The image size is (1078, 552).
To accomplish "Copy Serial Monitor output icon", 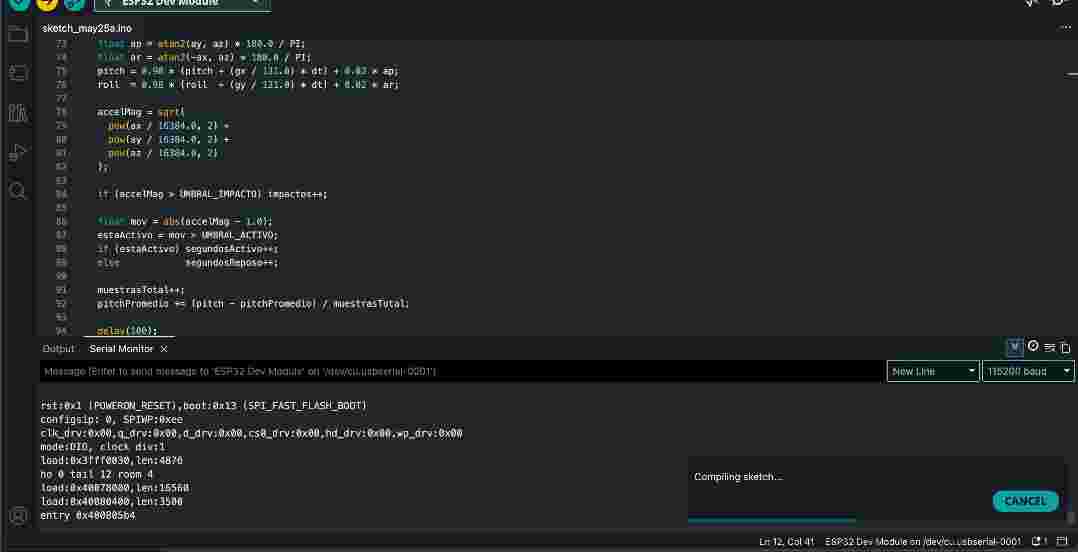I will (x=1066, y=348).
